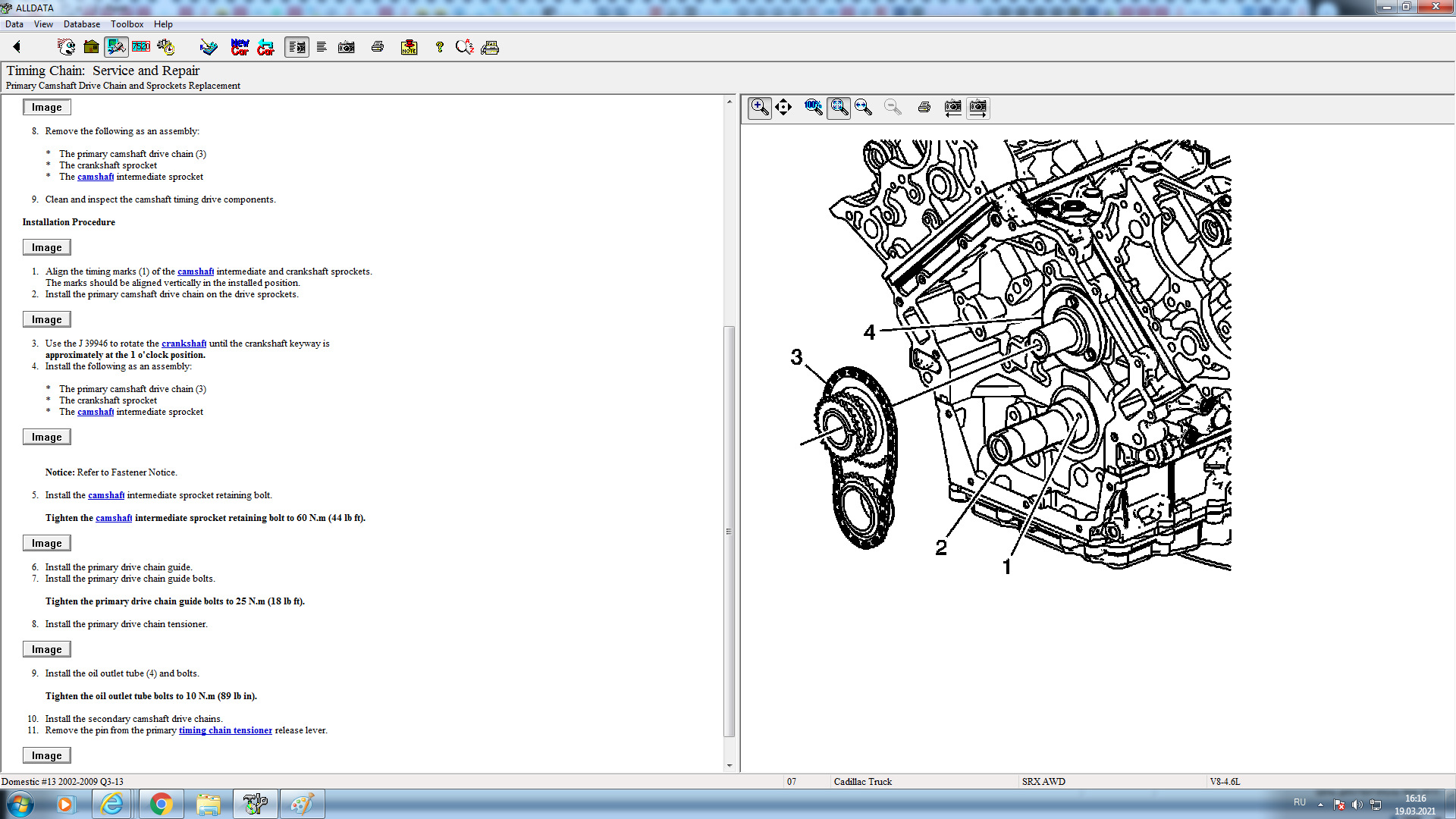
Task: Toggle fit-to-window zoom button
Action: (x=838, y=107)
